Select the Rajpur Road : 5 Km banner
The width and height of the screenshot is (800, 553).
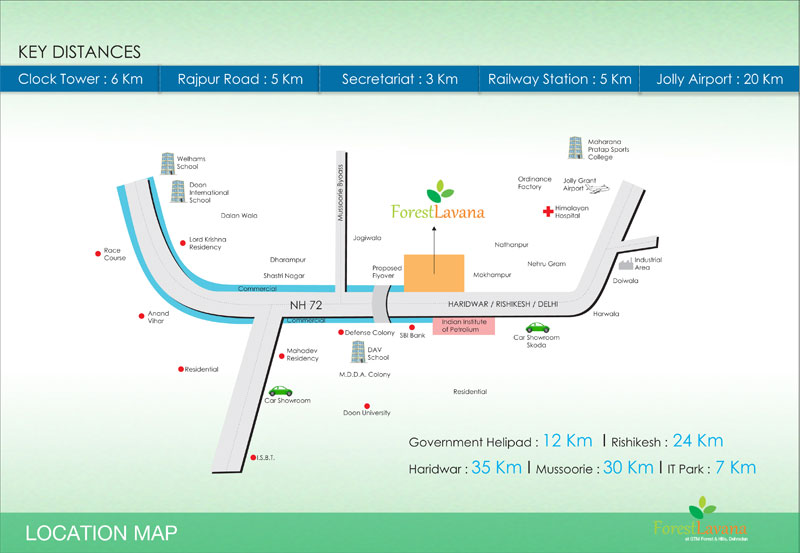(240, 79)
